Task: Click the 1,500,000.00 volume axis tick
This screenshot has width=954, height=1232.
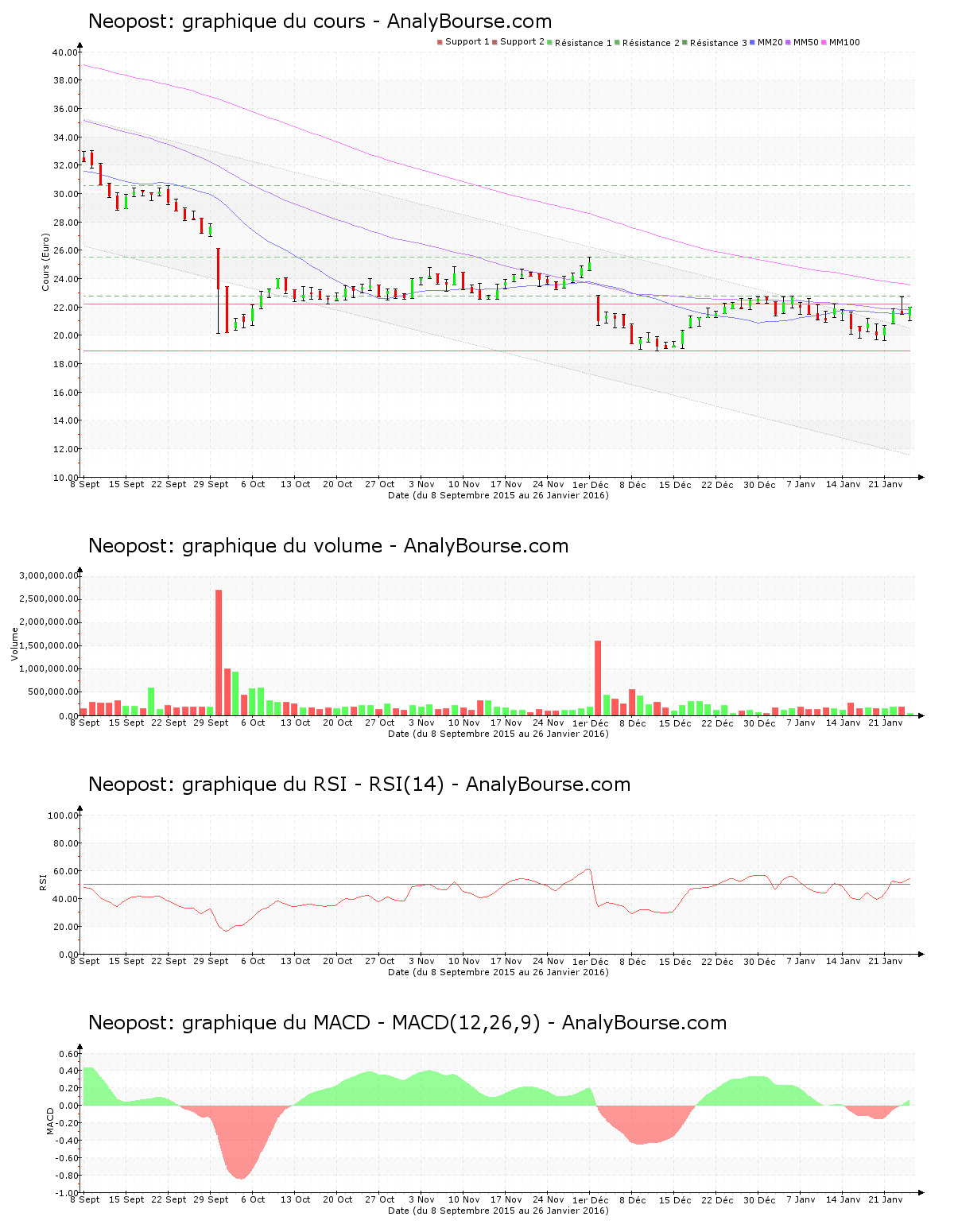Action: pos(50,645)
